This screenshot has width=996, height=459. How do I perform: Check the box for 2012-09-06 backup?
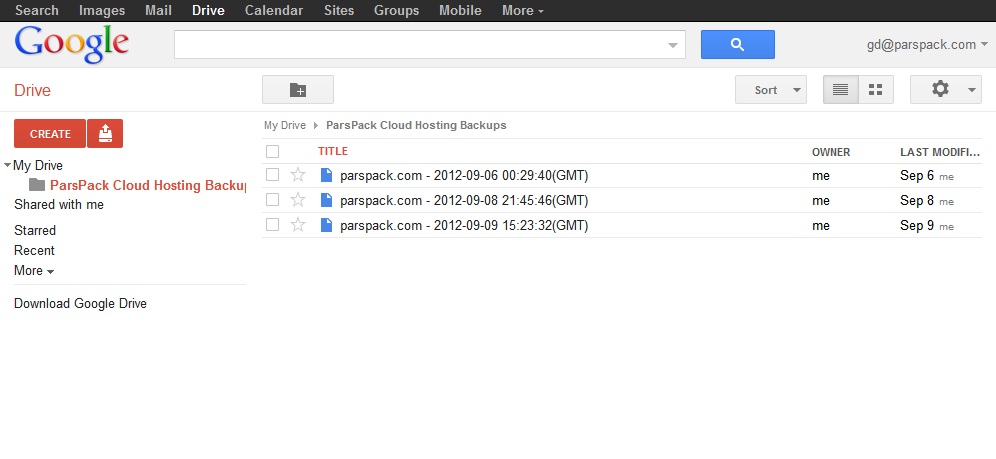pos(273,175)
